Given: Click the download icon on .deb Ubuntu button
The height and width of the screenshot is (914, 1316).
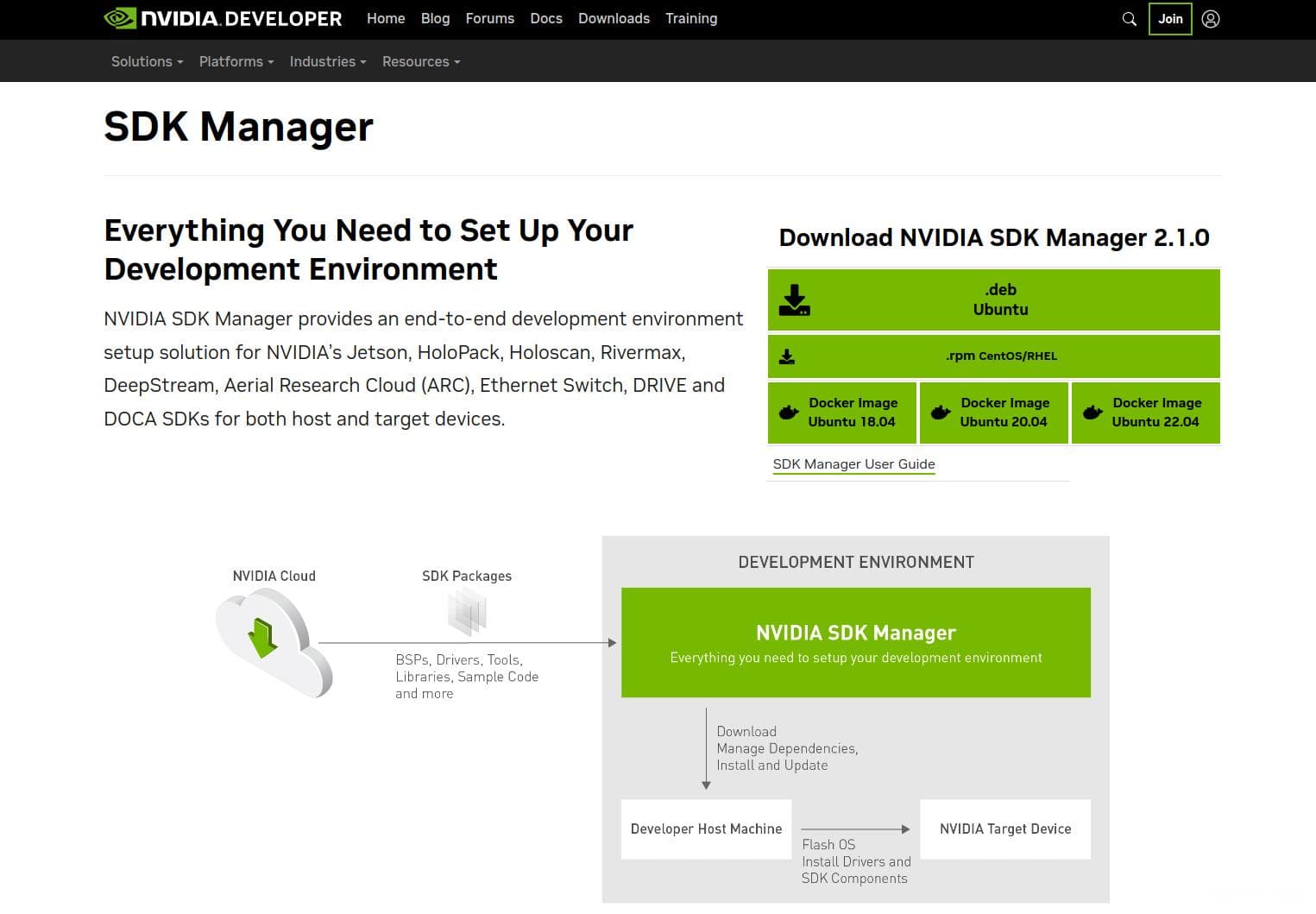Looking at the screenshot, I should [x=795, y=299].
